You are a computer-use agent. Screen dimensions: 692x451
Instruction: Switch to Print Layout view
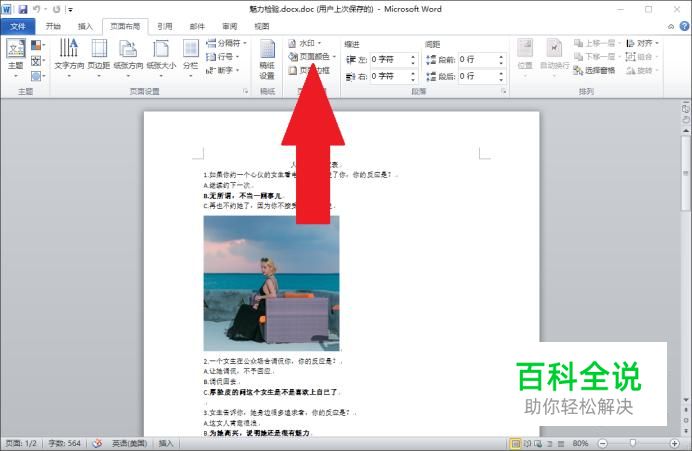coord(515,443)
